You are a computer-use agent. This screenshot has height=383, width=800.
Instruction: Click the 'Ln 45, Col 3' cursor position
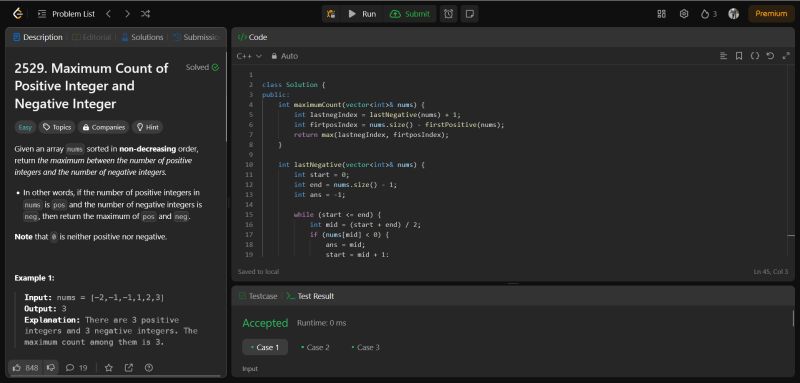[x=771, y=272]
